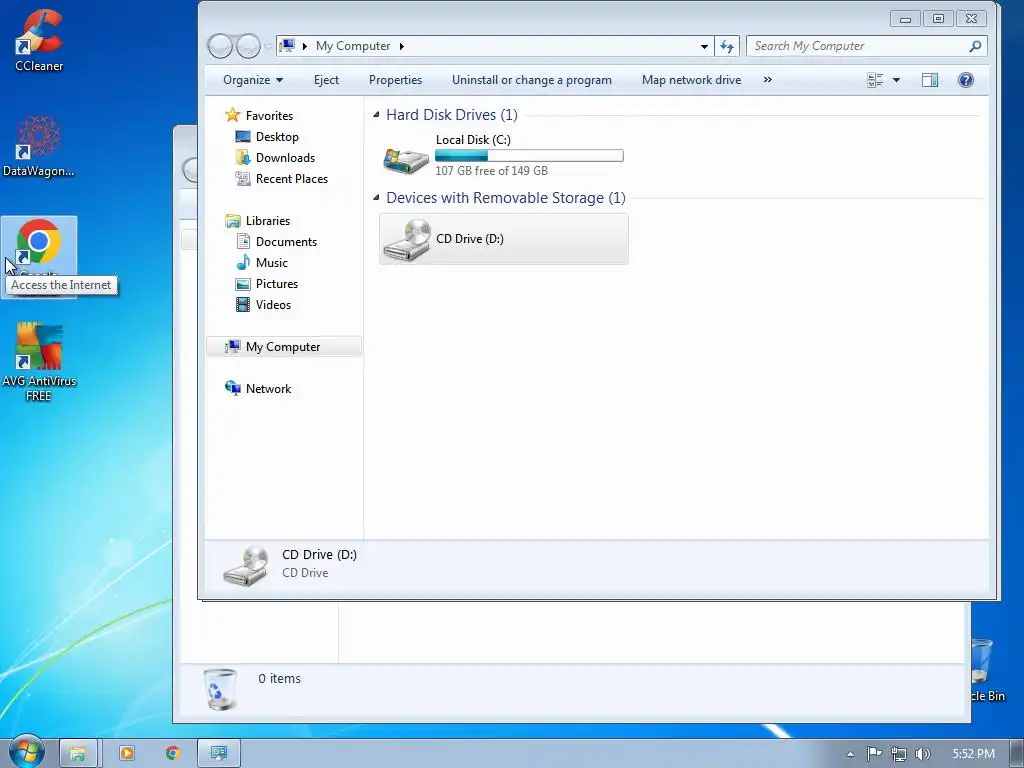
Task: Click the Favorites star icon
Action: point(232,115)
